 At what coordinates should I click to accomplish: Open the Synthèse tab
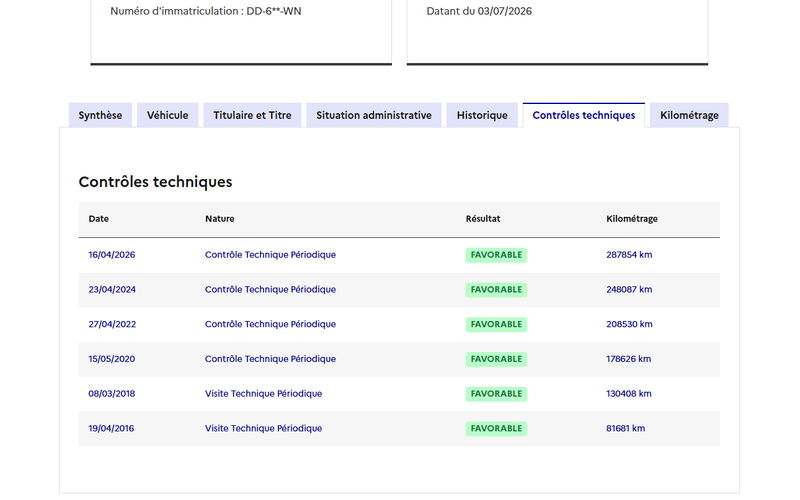pos(100,115)
